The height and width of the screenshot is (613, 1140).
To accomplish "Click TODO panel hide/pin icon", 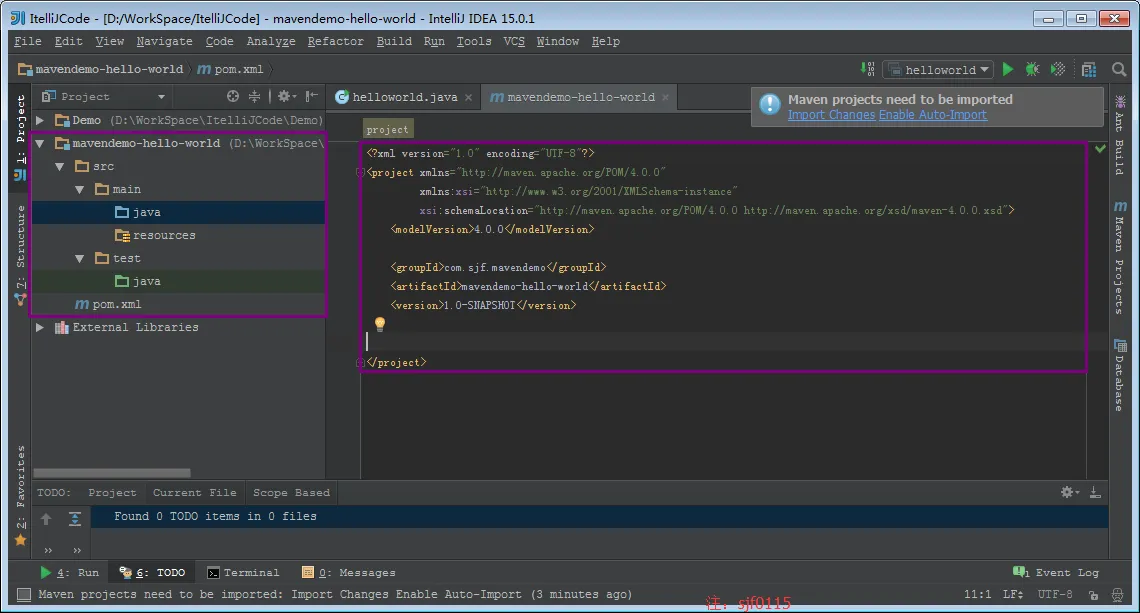I will click(x=1095, y=492).
